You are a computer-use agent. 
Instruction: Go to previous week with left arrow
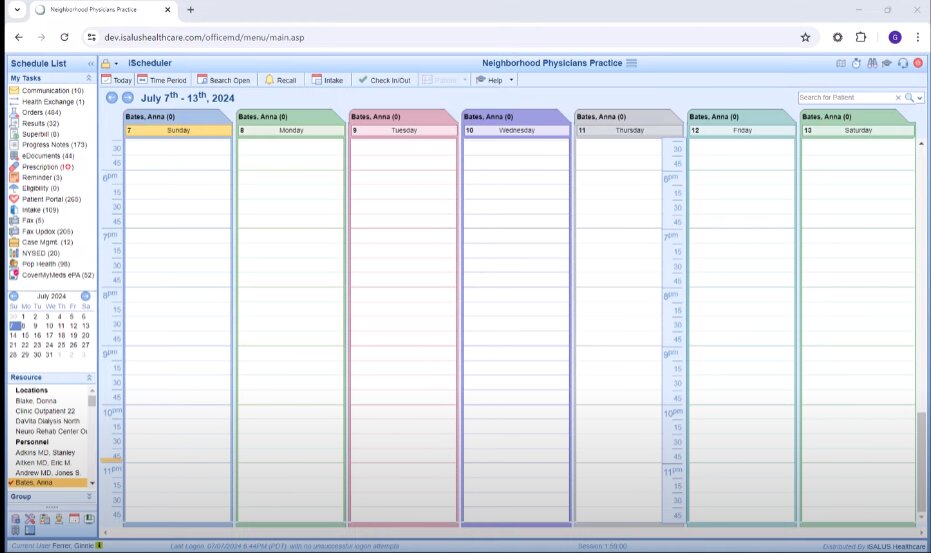112,98
